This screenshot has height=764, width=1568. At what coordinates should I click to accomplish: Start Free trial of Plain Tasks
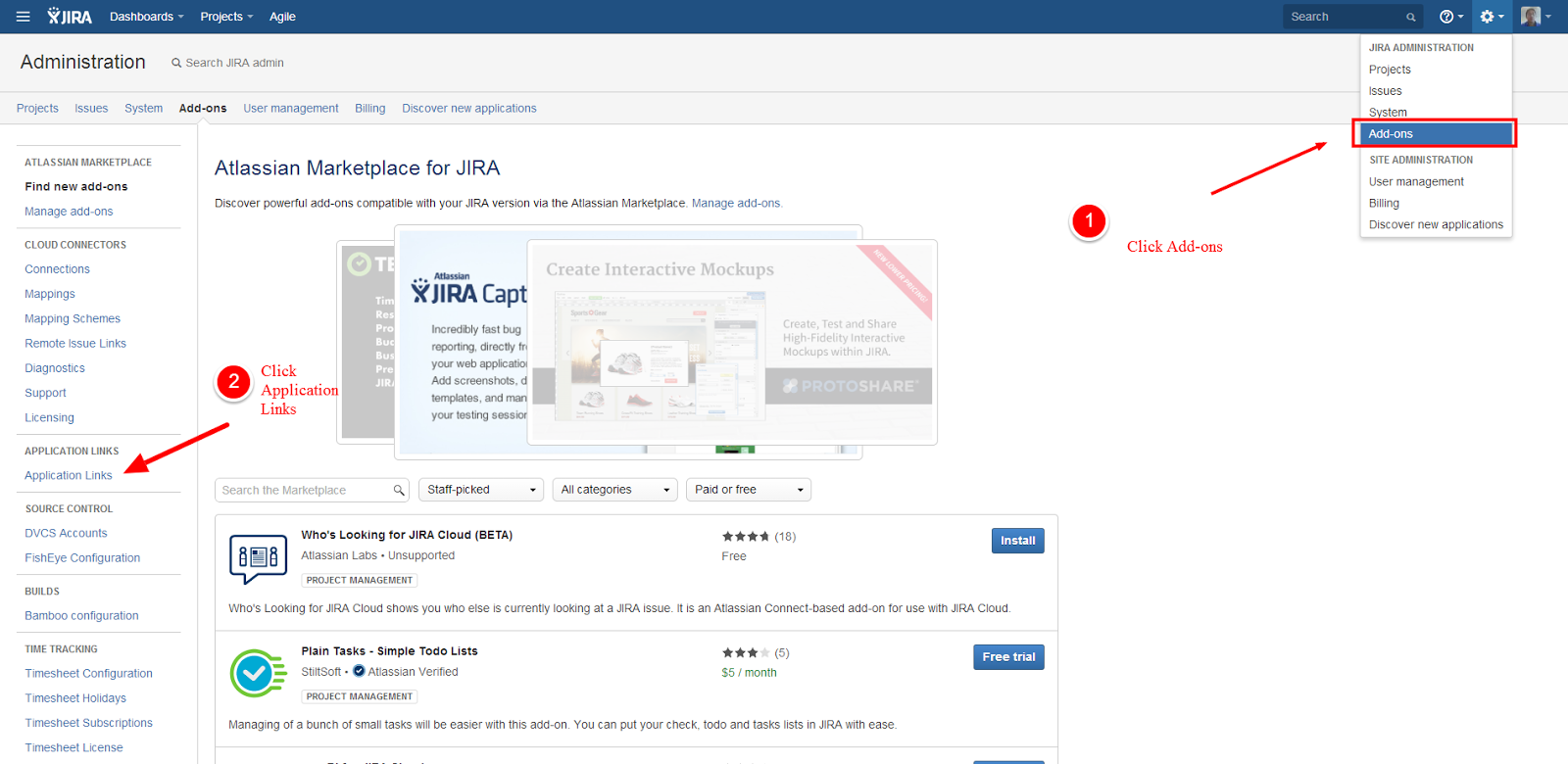pos(1008,657)
